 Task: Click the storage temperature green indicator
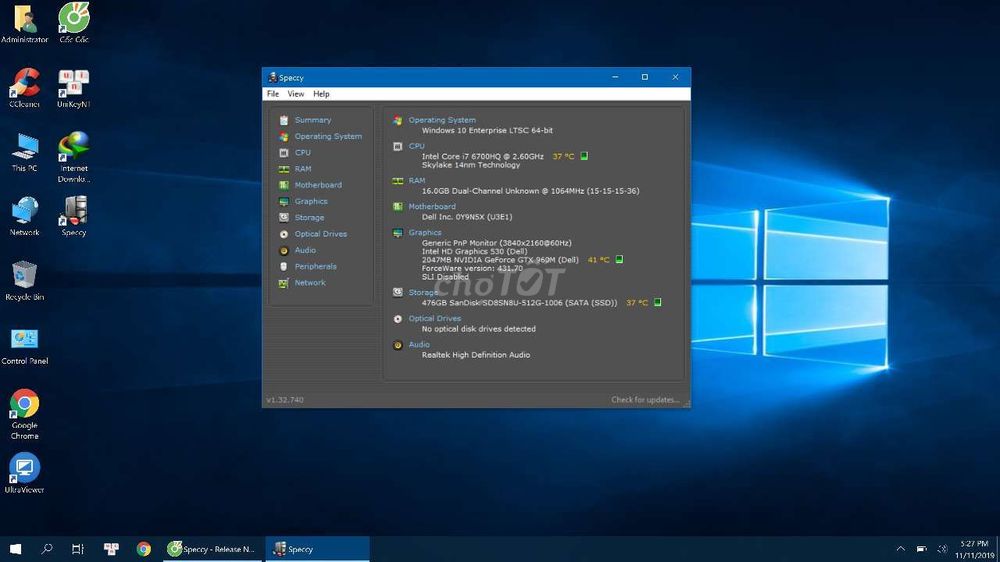point(658,302)
